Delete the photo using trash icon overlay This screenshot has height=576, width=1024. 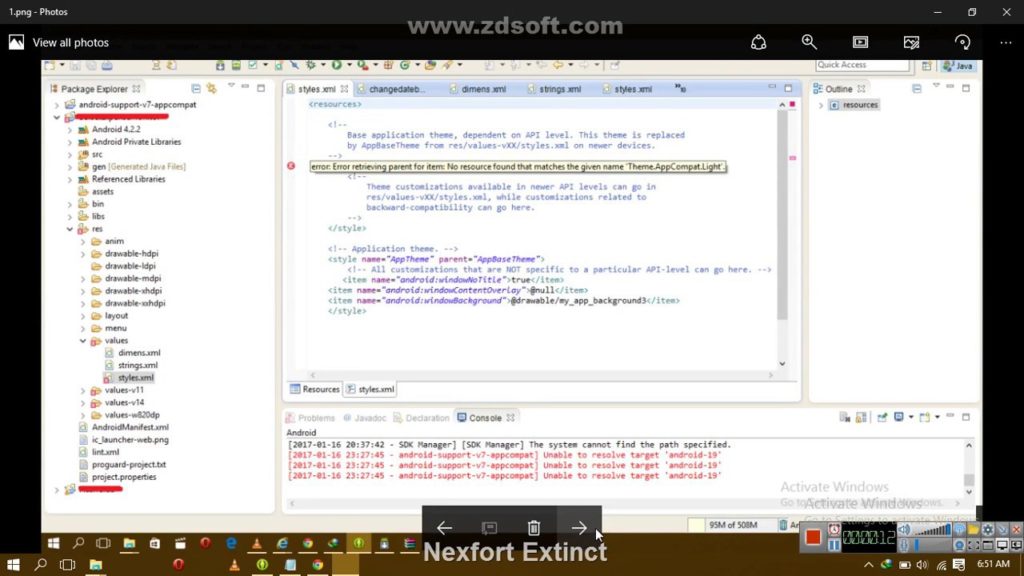point(534,528)
